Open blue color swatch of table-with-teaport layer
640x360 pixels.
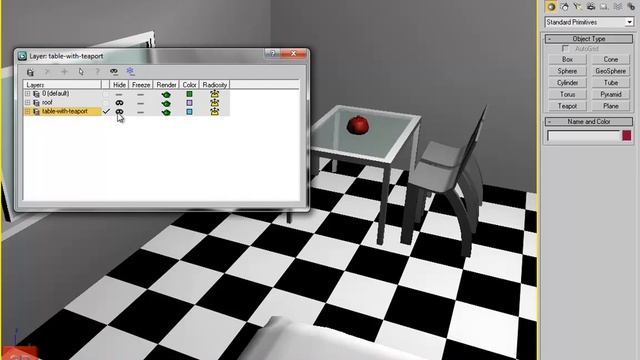[x=189, y=111]
